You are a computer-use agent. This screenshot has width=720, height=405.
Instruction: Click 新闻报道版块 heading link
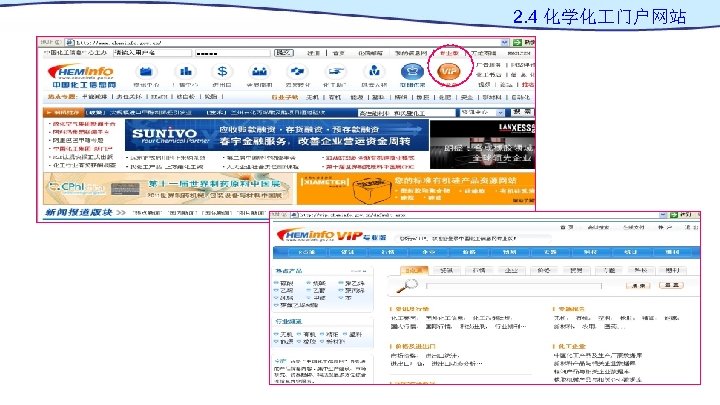click(79, 213)
